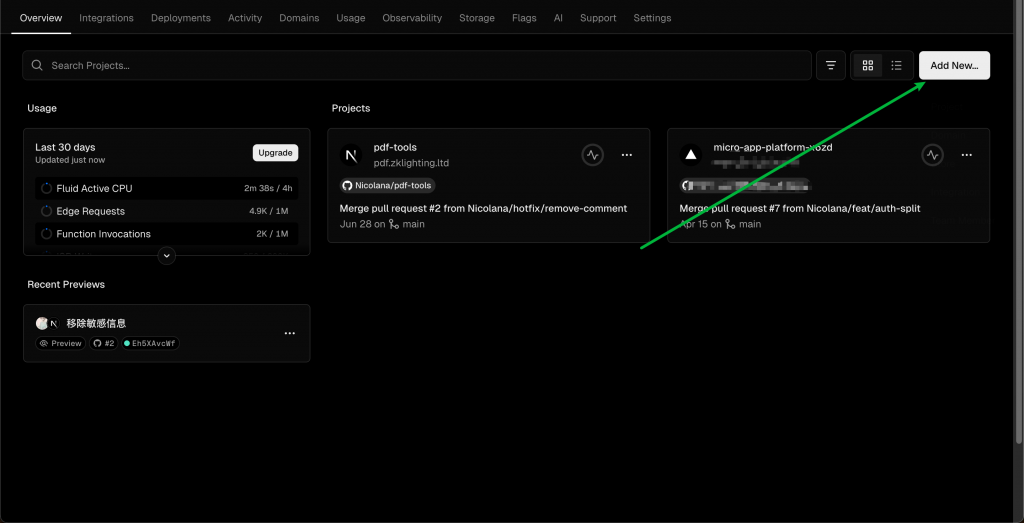Open three-dot menu for pdf-tools project
Viewport: 1024px width, 523px height.
(x=627, y=155)
